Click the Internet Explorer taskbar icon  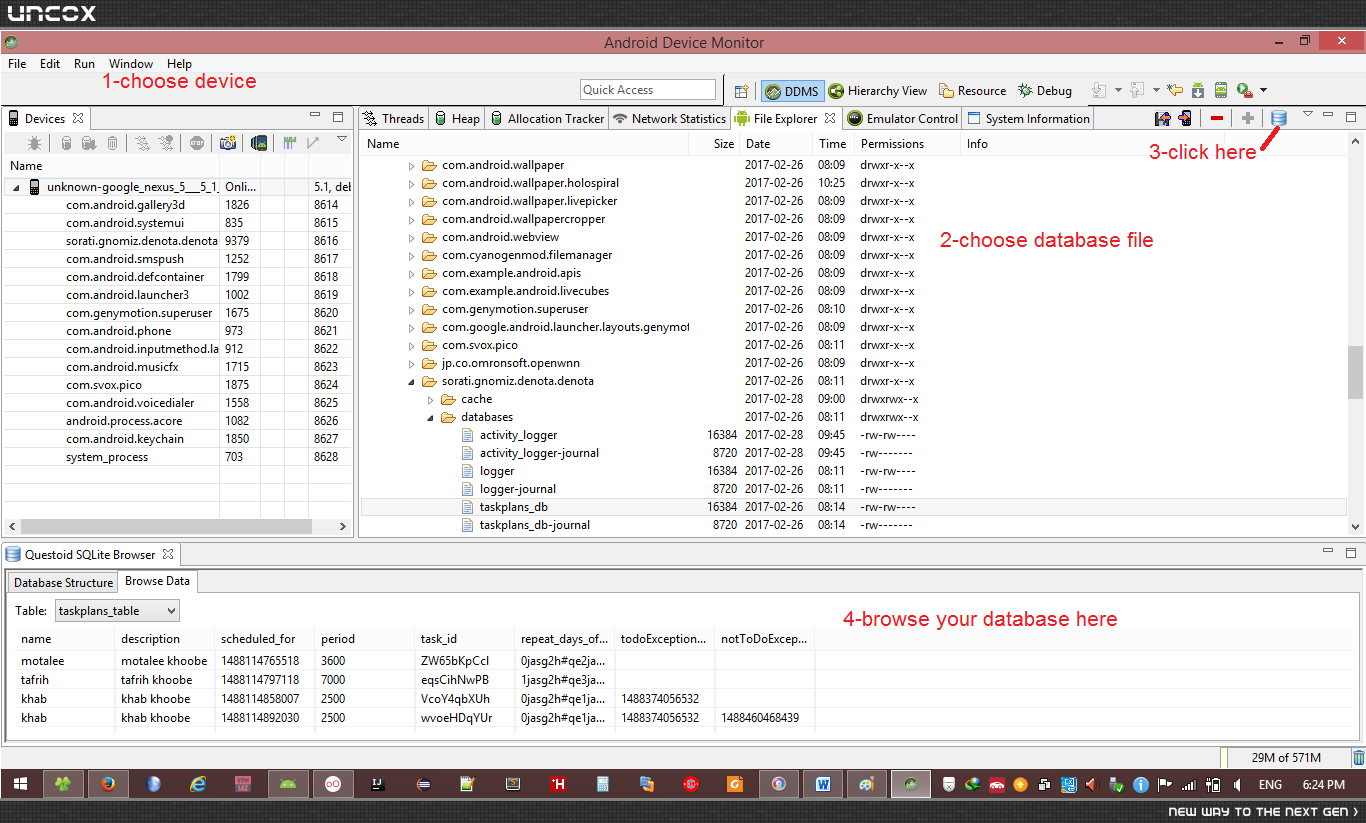(198, 784)
